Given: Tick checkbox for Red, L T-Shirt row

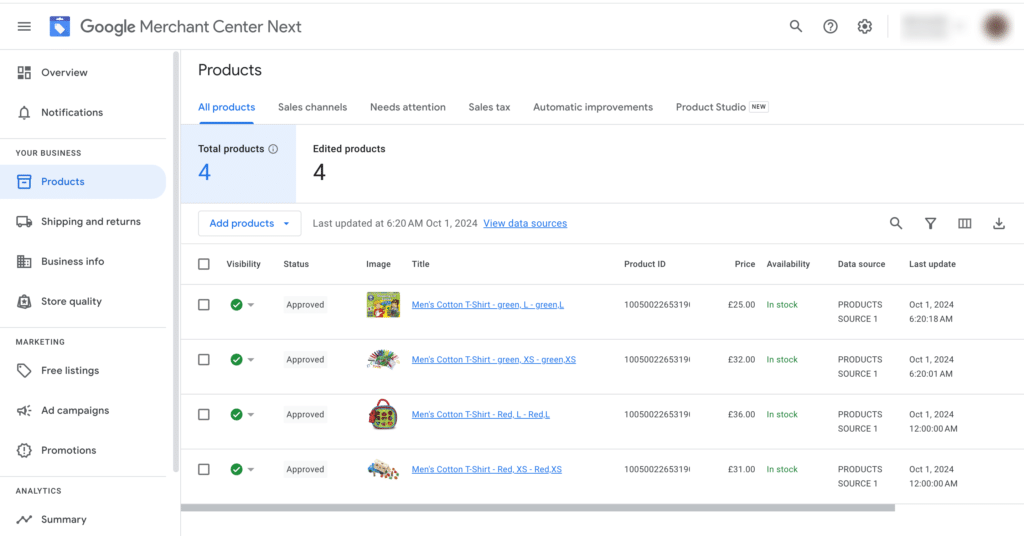Looking at the screenshot, I should coord(204,415).
